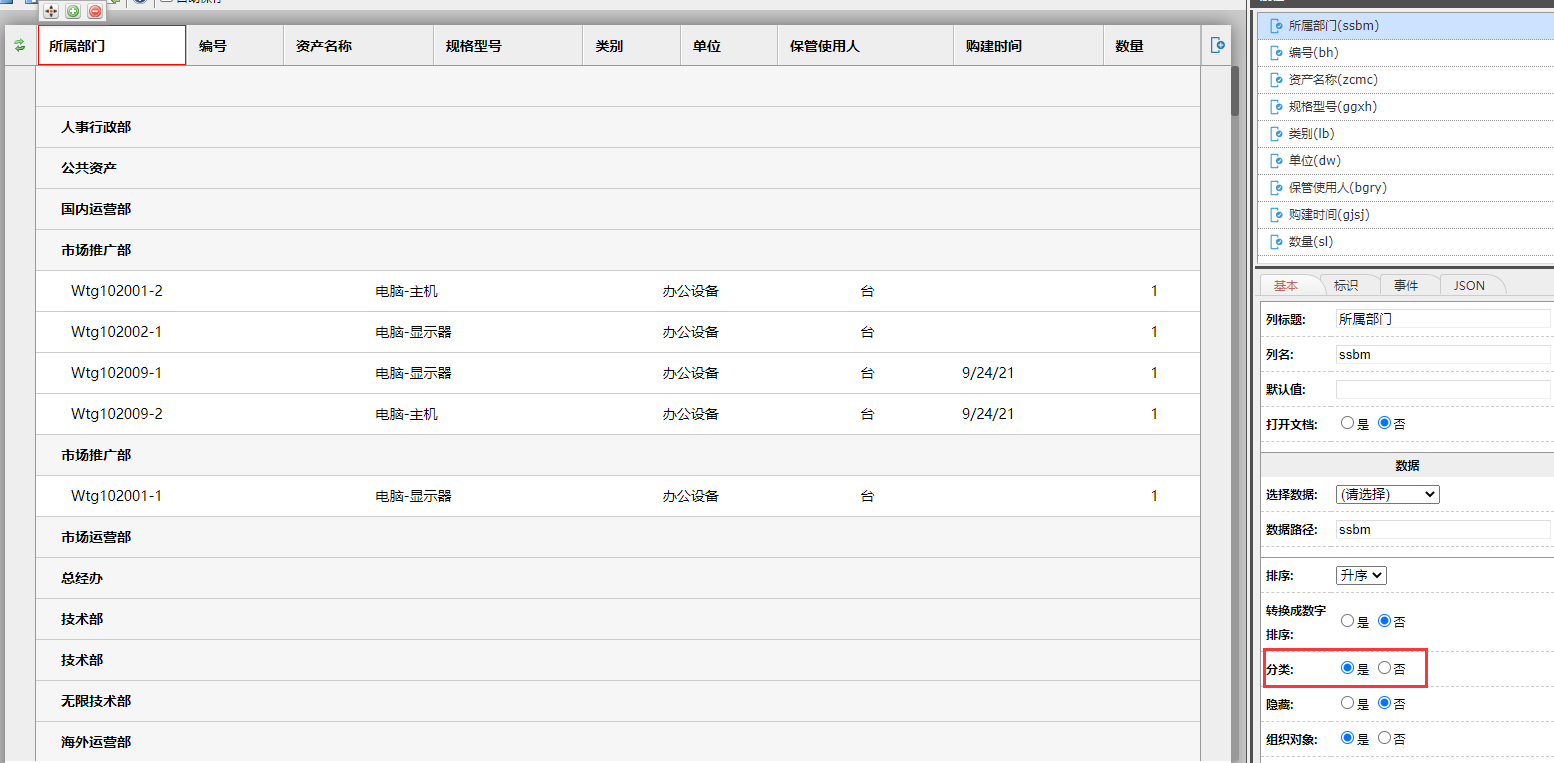Screen dimensions: 1554x763
Task: Open the 排序 dropdown showing 升序
Action: (x=1361, y=575)
